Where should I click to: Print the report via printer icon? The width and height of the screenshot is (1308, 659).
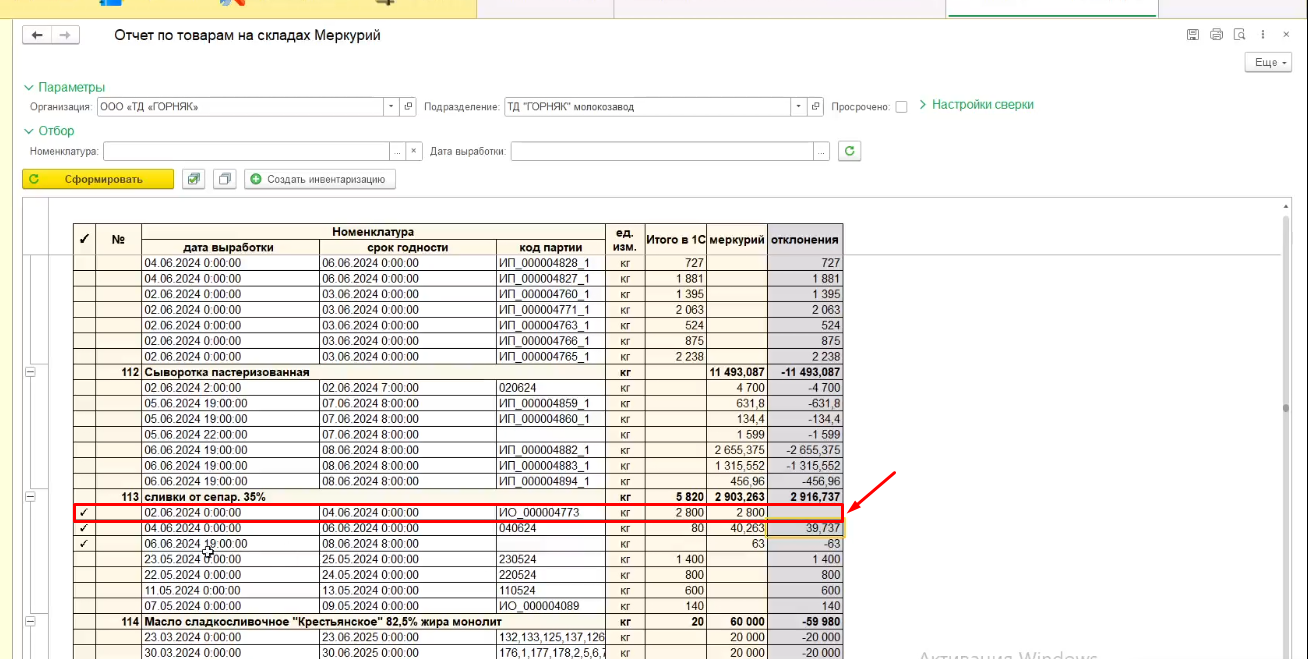click(x=1216, y=35)
